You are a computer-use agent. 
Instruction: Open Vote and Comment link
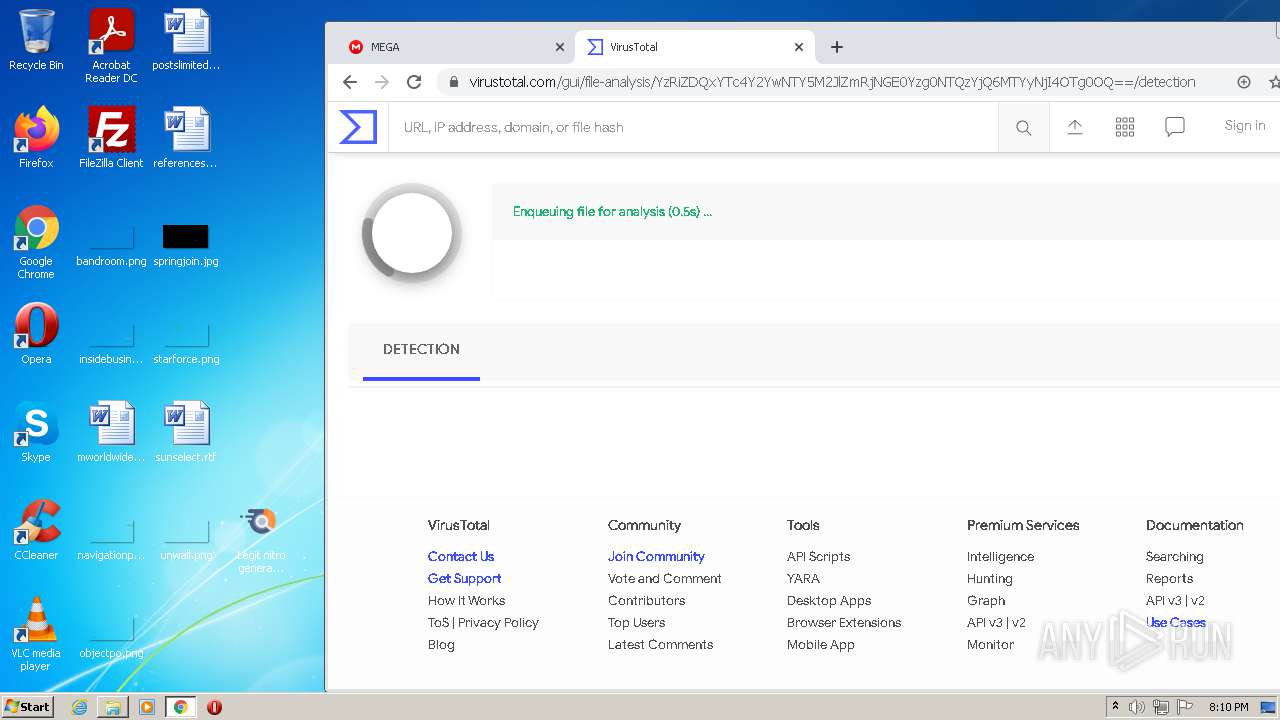tap(664, 578)
